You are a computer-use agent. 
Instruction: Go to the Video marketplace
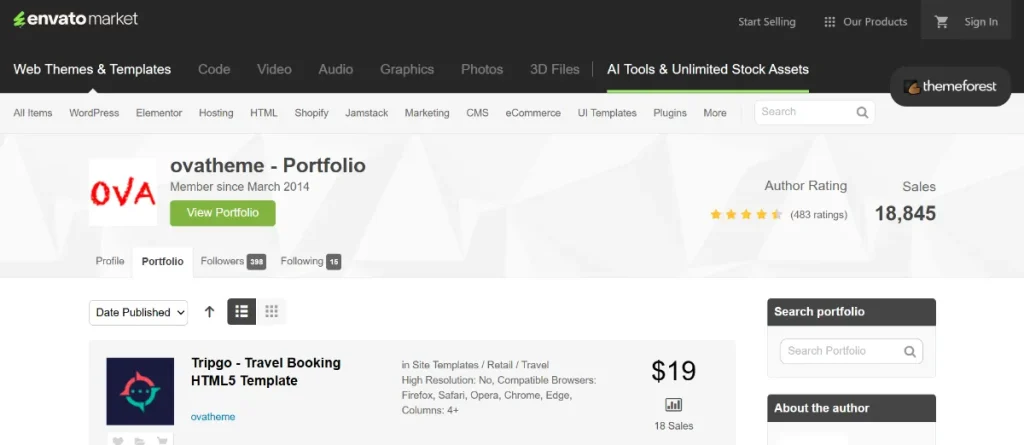click(x=274, y=69)
